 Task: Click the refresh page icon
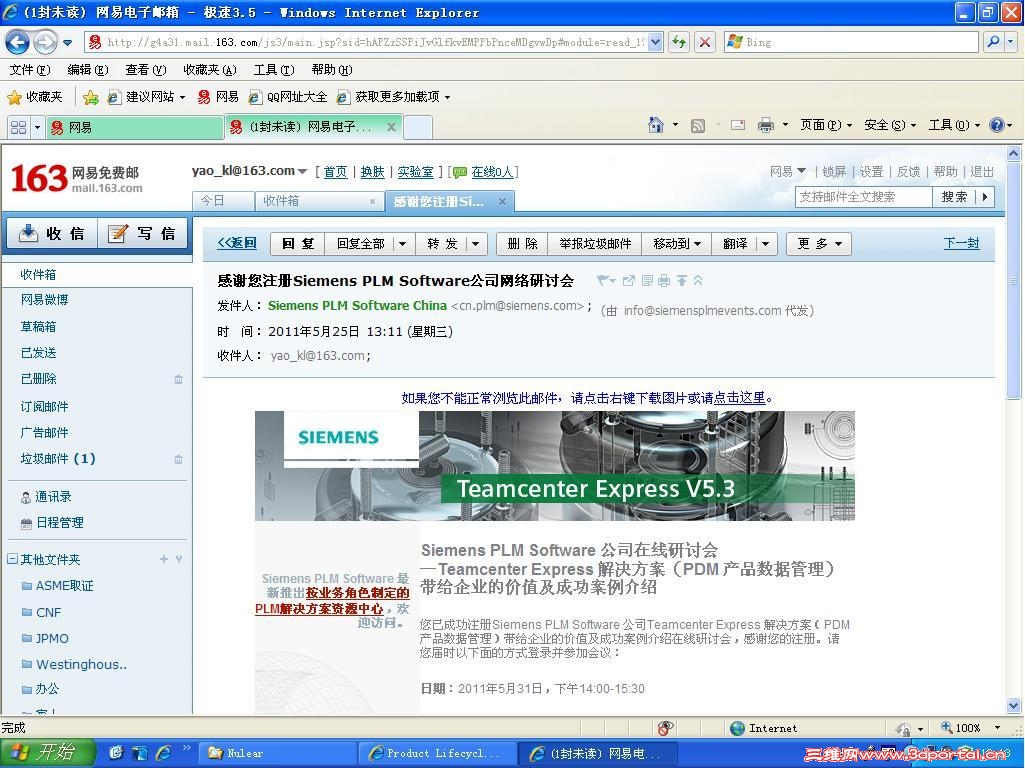[x=679, y=42]
